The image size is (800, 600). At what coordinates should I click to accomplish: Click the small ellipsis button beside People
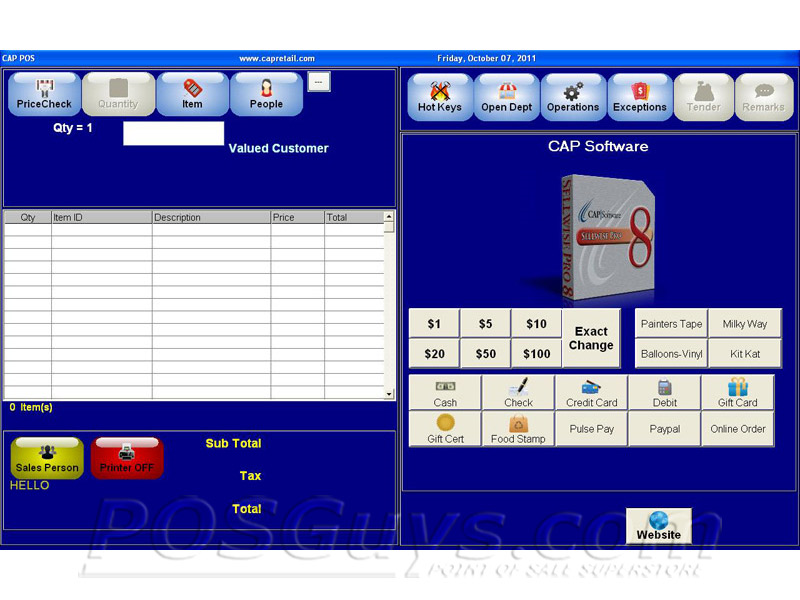tap(319, 82)
